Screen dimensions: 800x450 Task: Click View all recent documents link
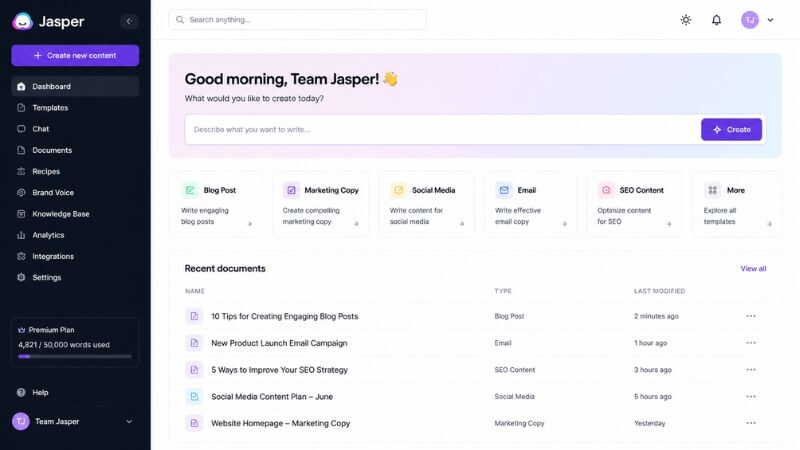coord(753,269)
